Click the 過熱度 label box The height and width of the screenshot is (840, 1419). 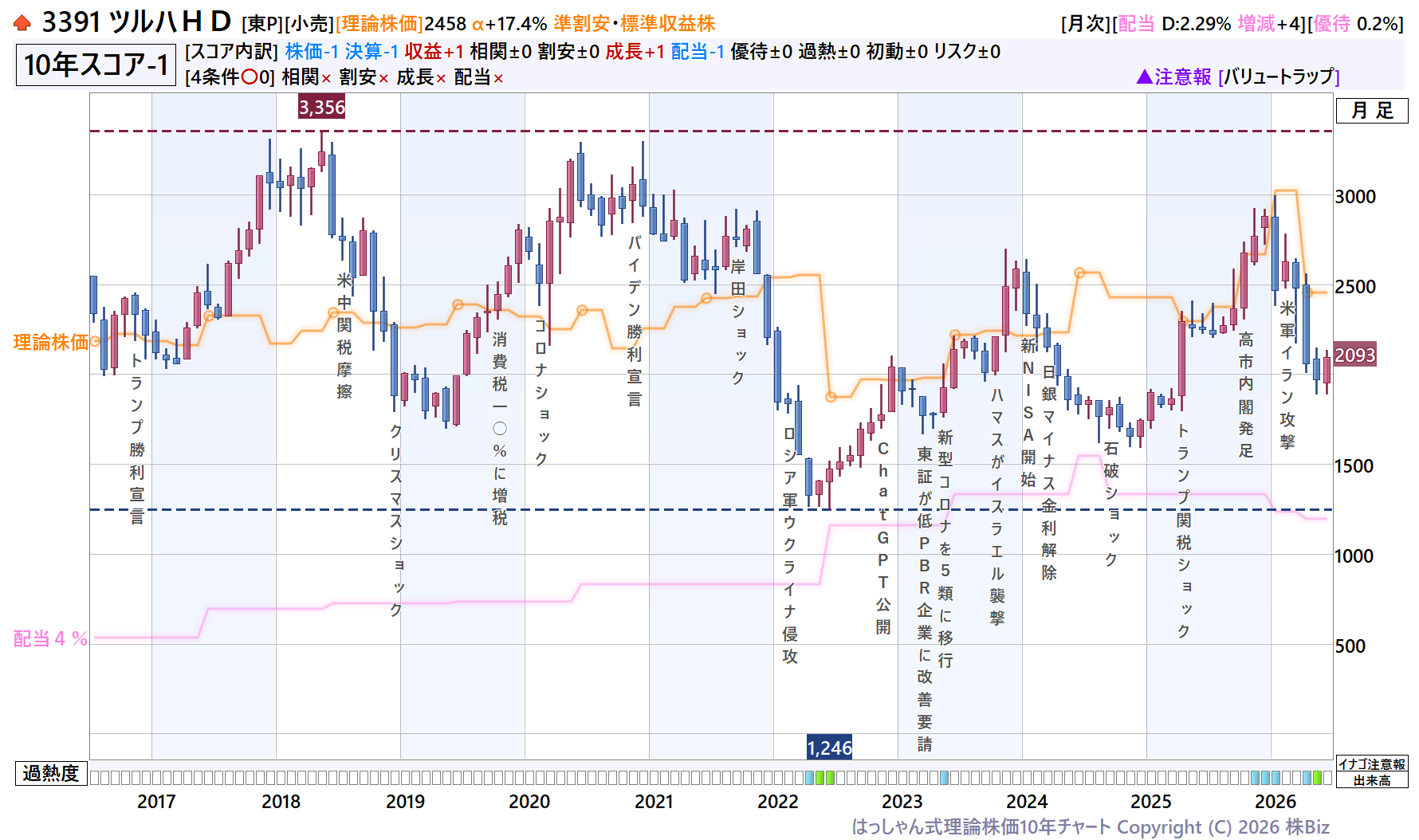click(51, 773)
